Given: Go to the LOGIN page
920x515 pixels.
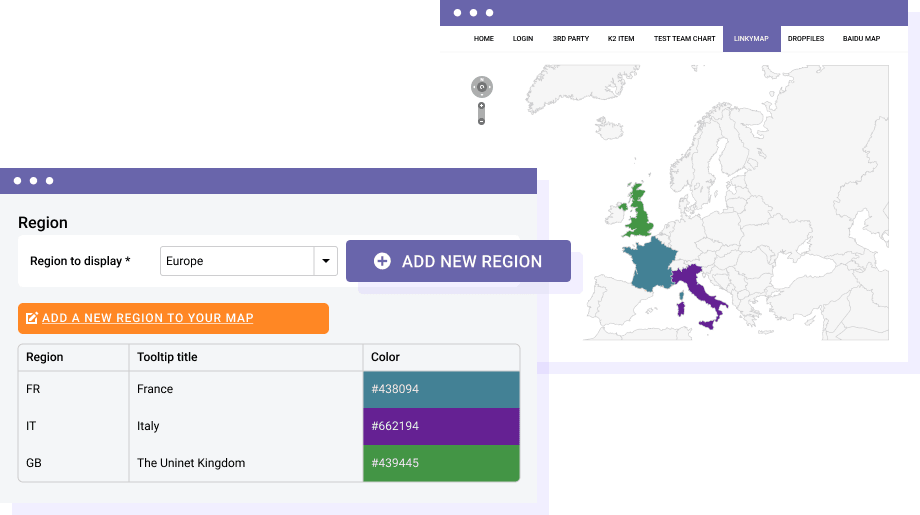Looking at the screenshot, I should [523, 39].
